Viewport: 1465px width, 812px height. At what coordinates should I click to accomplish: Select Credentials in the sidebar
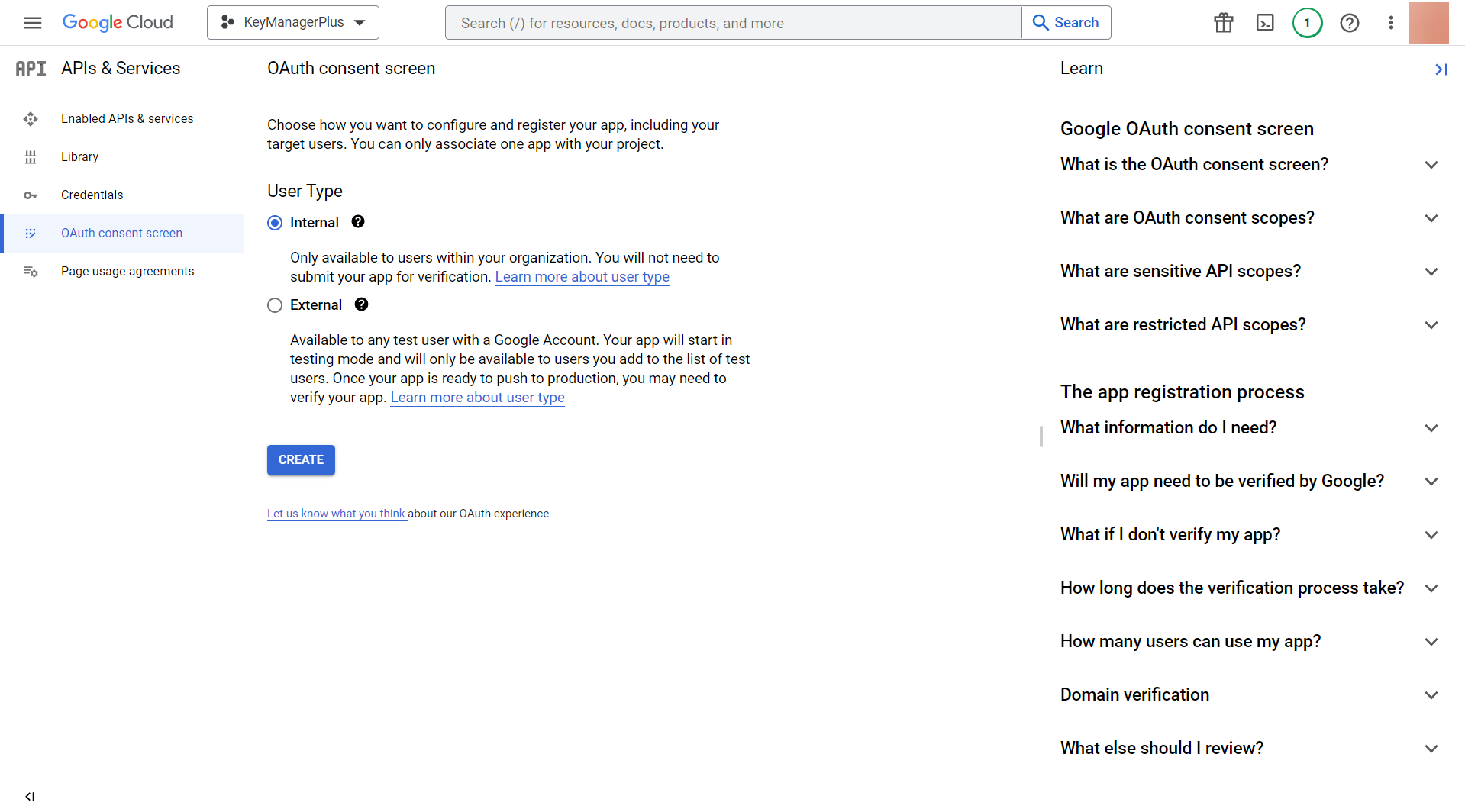[92, 195]
